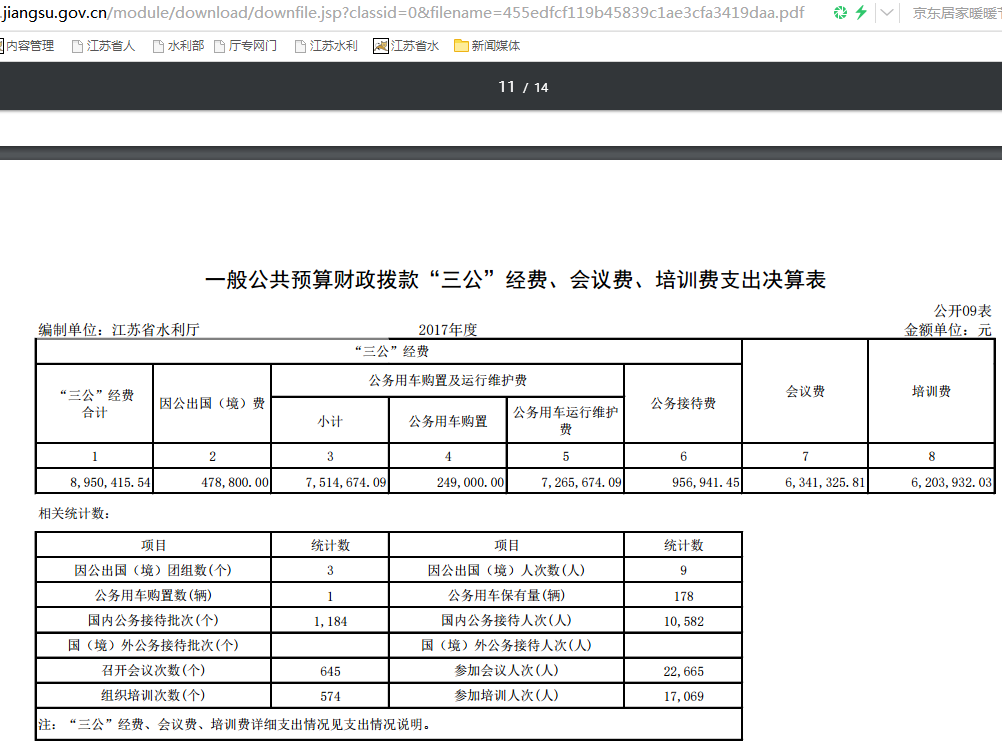The image size is (1002, 756).
Task: Click the 国（境）外公务接待批次(个) row label
Action: point(153,645)
